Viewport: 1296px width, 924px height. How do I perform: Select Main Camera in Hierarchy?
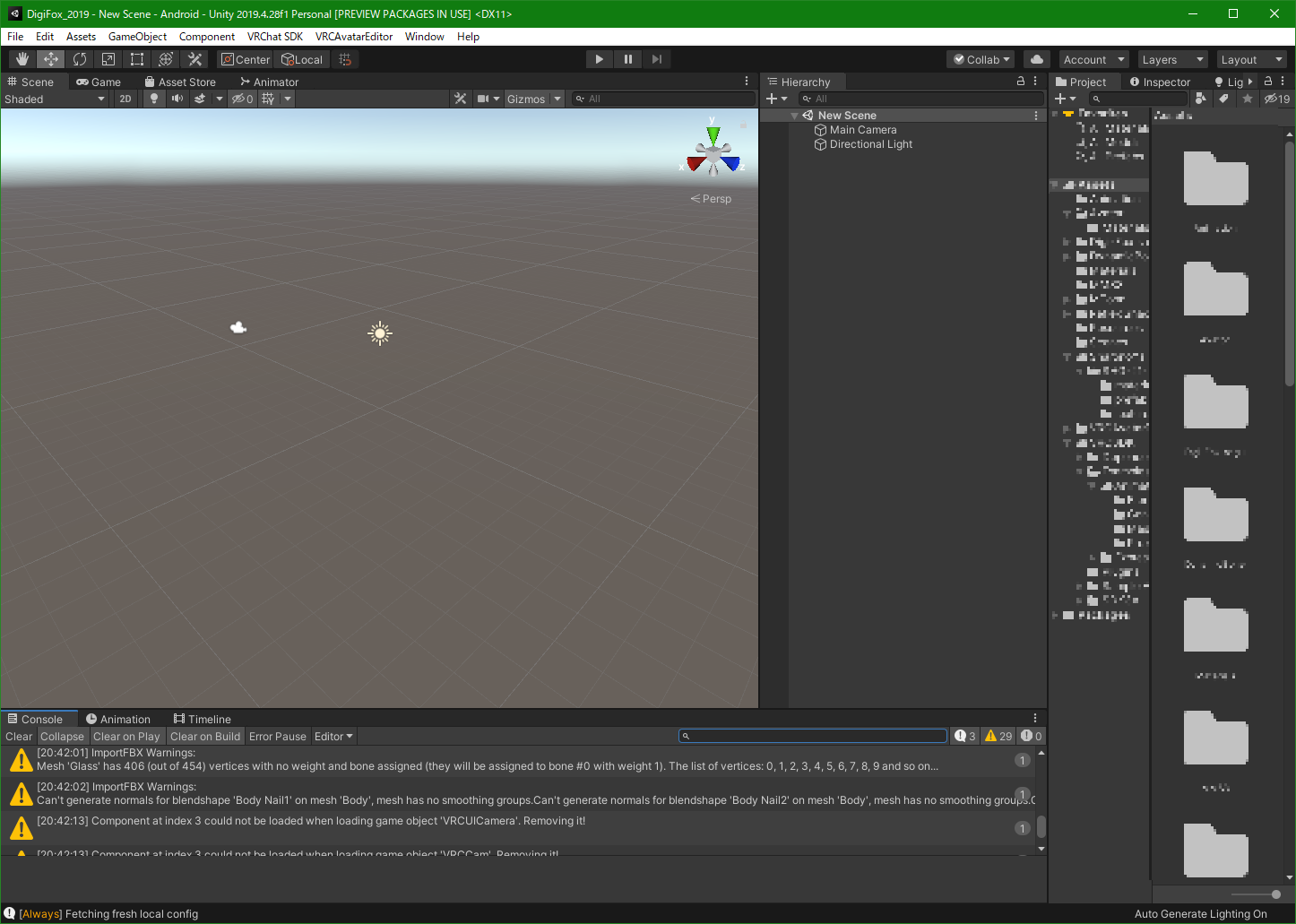863,130
